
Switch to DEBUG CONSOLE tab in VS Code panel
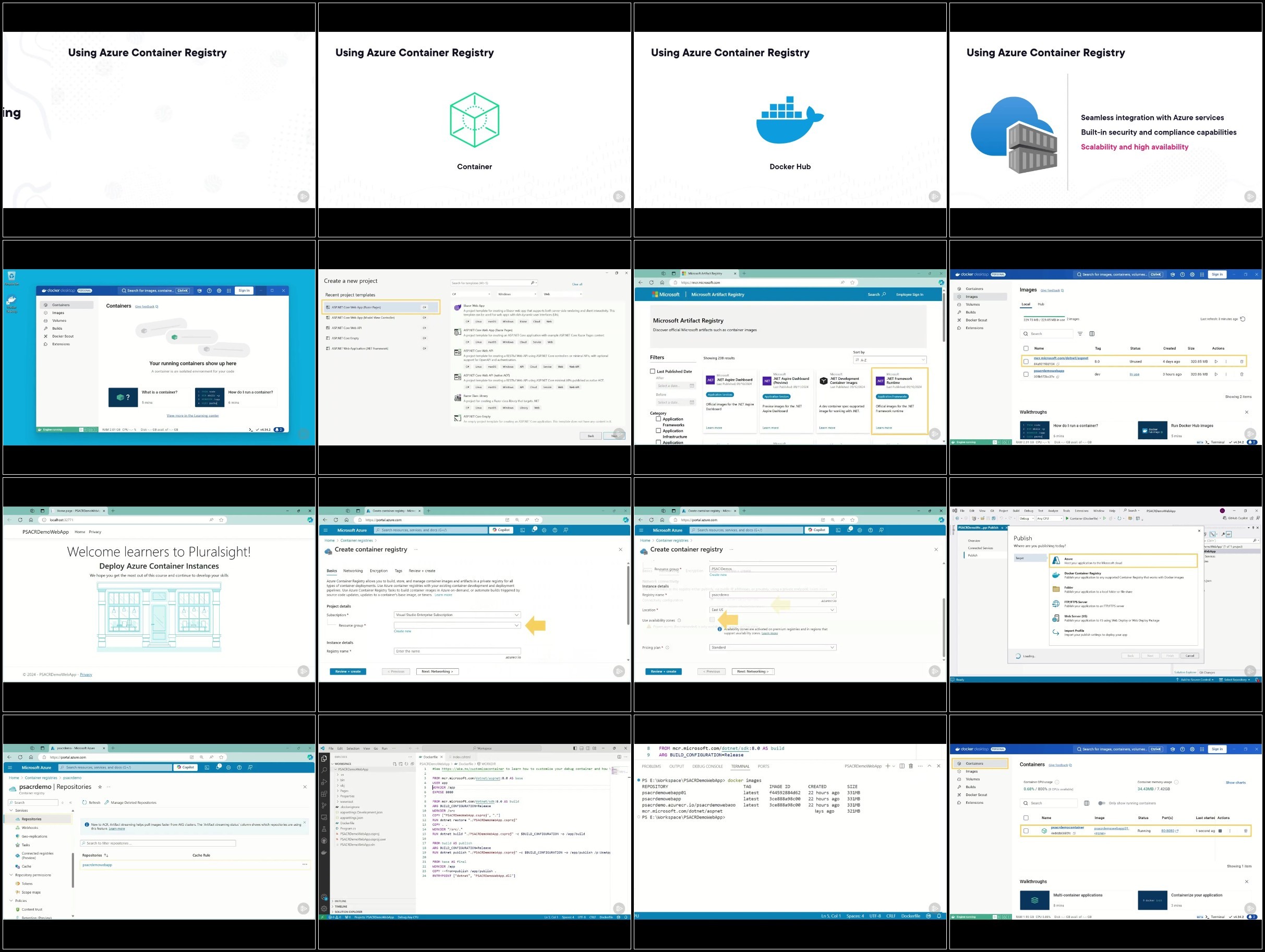click(x=707, y=766)
